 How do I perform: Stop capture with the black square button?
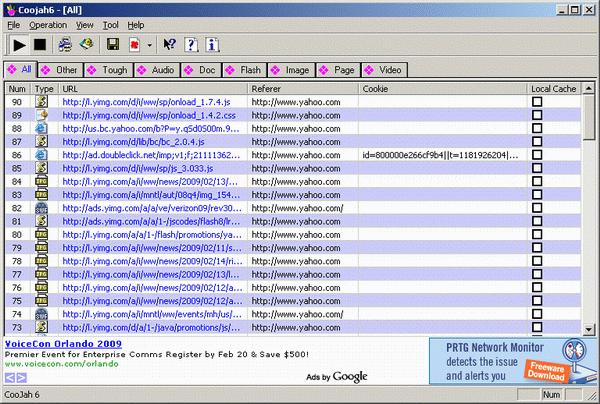point(40,45)
